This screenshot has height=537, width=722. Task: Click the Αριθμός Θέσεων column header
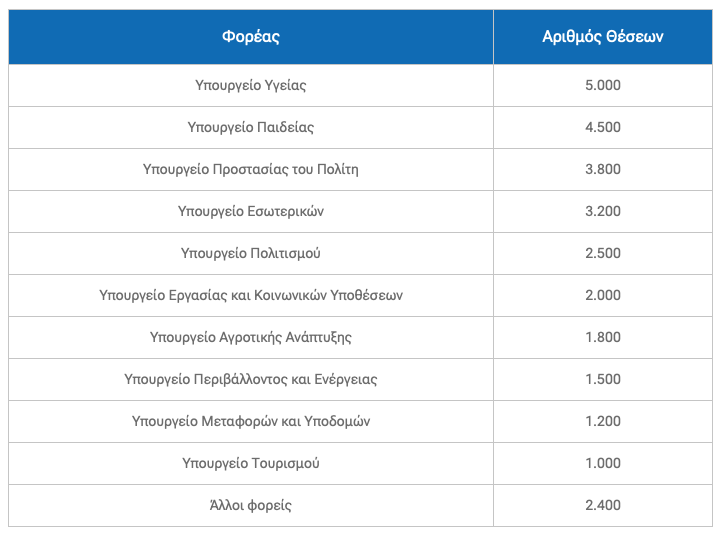tap(602, 37)
